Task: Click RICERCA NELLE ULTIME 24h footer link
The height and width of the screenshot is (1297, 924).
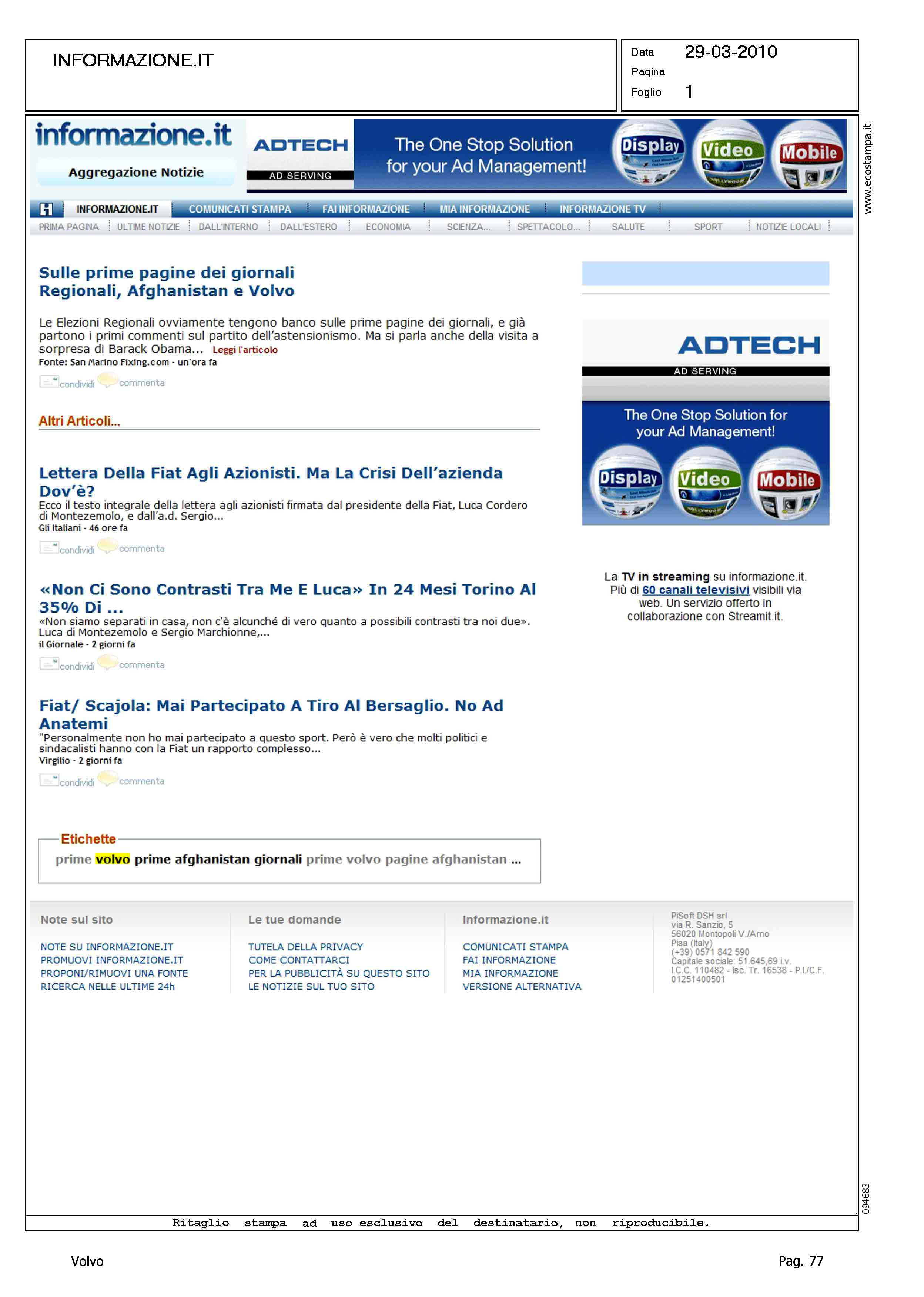Action: pyautogui.click(x=107, y=987)
